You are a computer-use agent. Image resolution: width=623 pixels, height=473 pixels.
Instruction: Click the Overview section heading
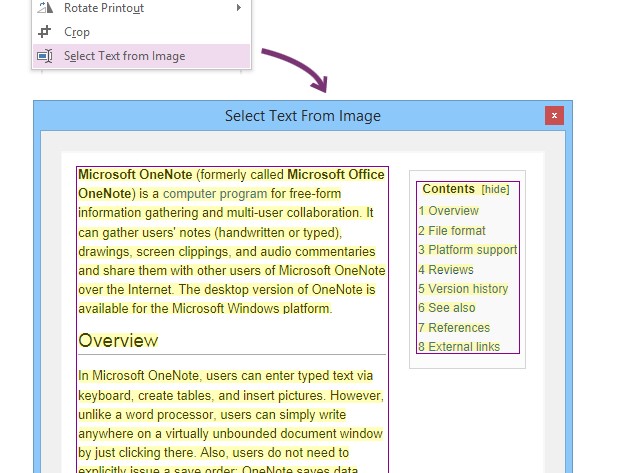pos(118,341)
